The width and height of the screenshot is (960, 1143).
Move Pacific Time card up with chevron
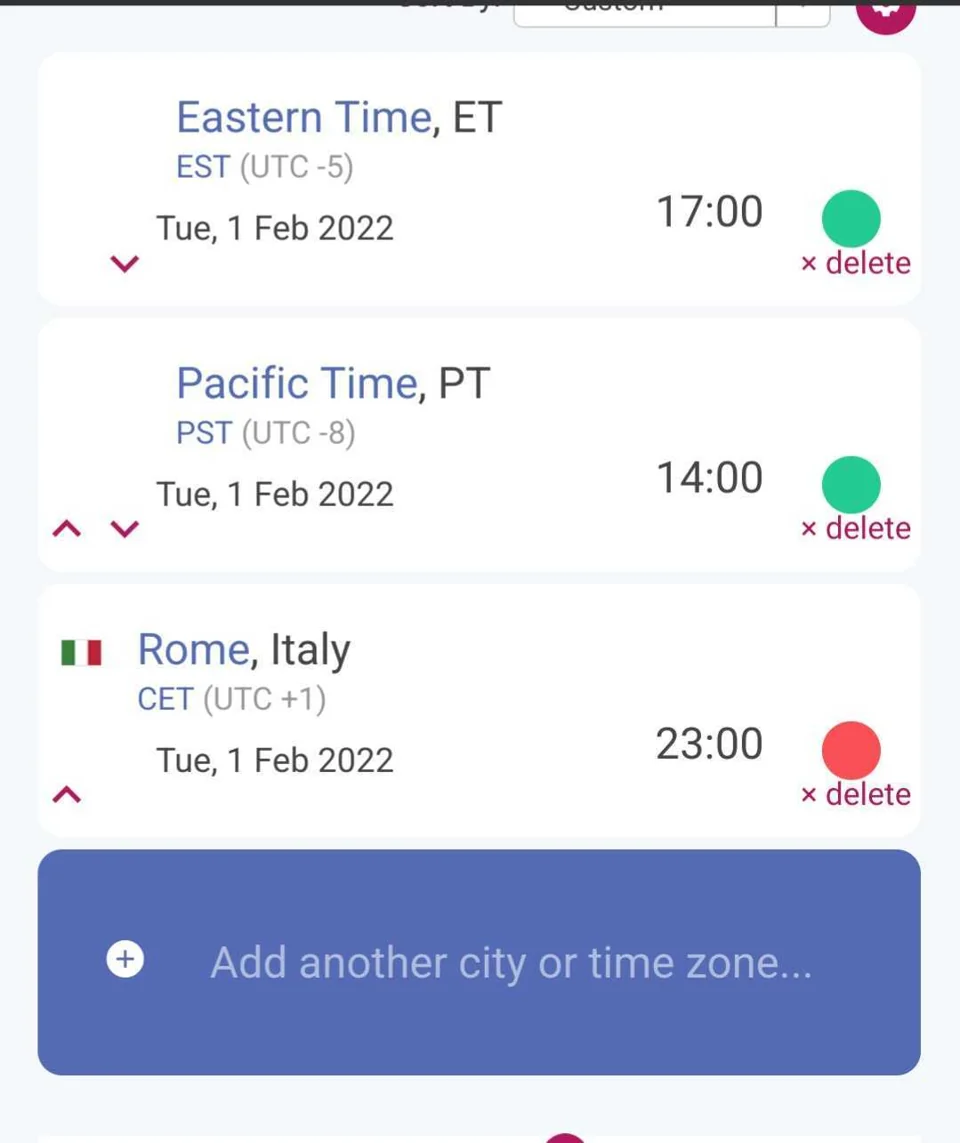pyautogui.click(x=67, y=528)
